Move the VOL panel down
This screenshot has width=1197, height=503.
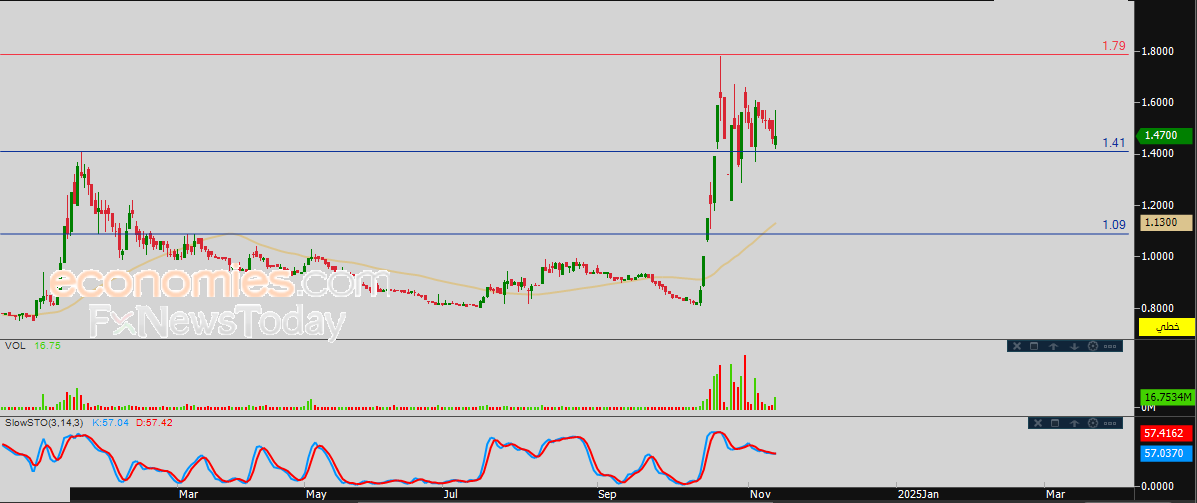[x=1074, y=347]
